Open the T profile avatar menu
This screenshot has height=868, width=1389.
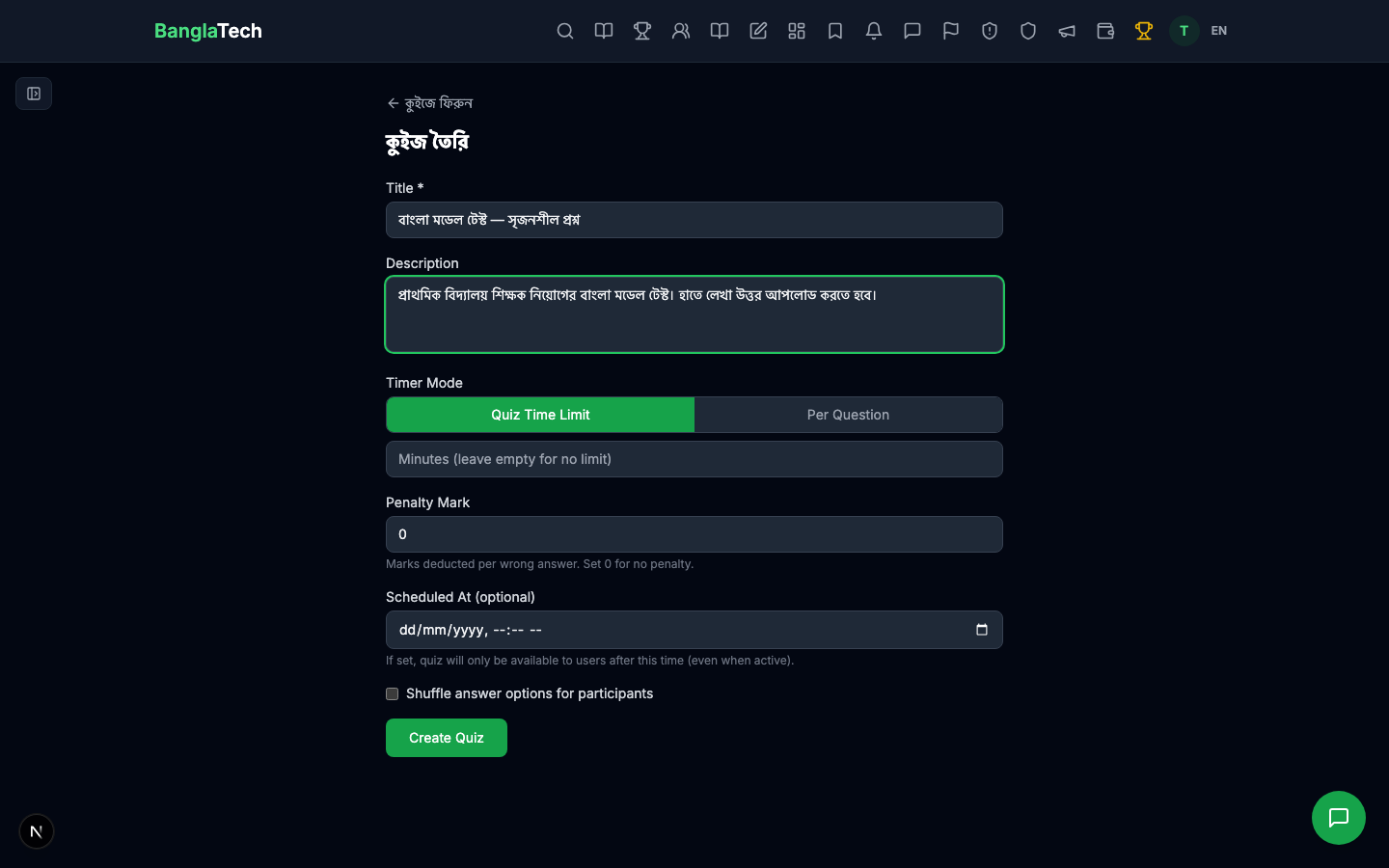point(1185,31)
